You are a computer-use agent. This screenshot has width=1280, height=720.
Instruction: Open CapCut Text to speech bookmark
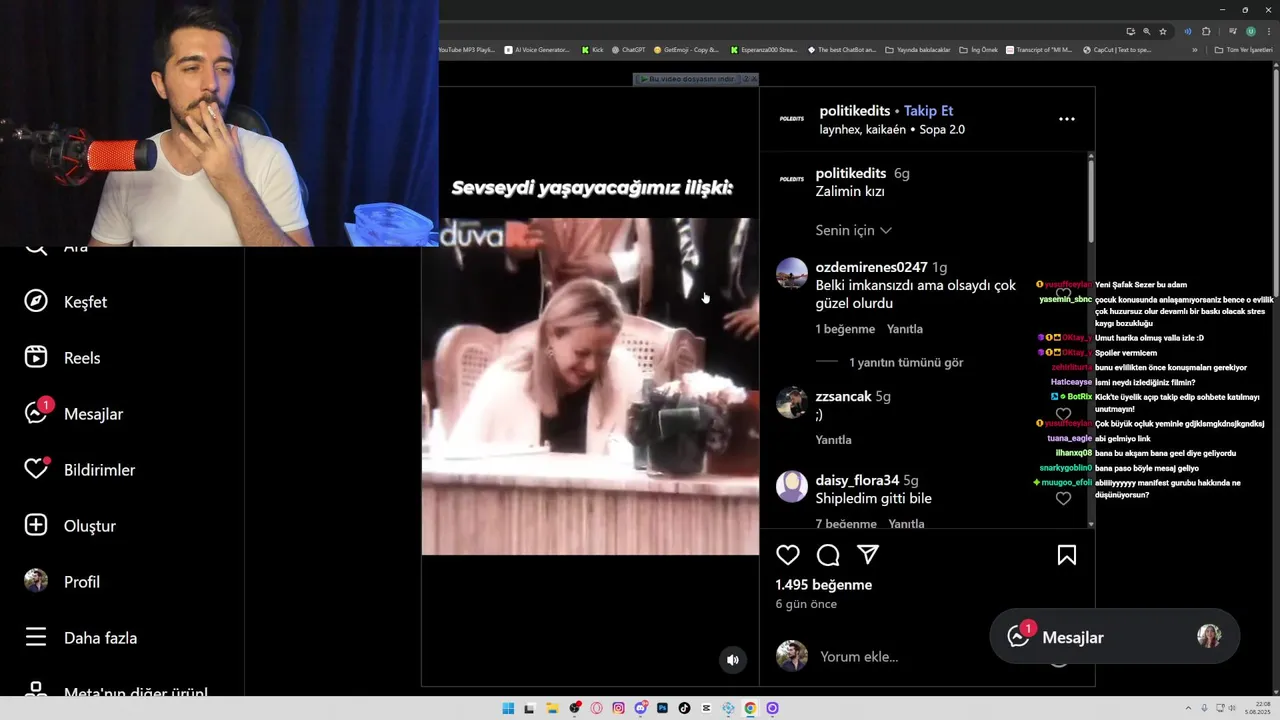click(1118, 50)
